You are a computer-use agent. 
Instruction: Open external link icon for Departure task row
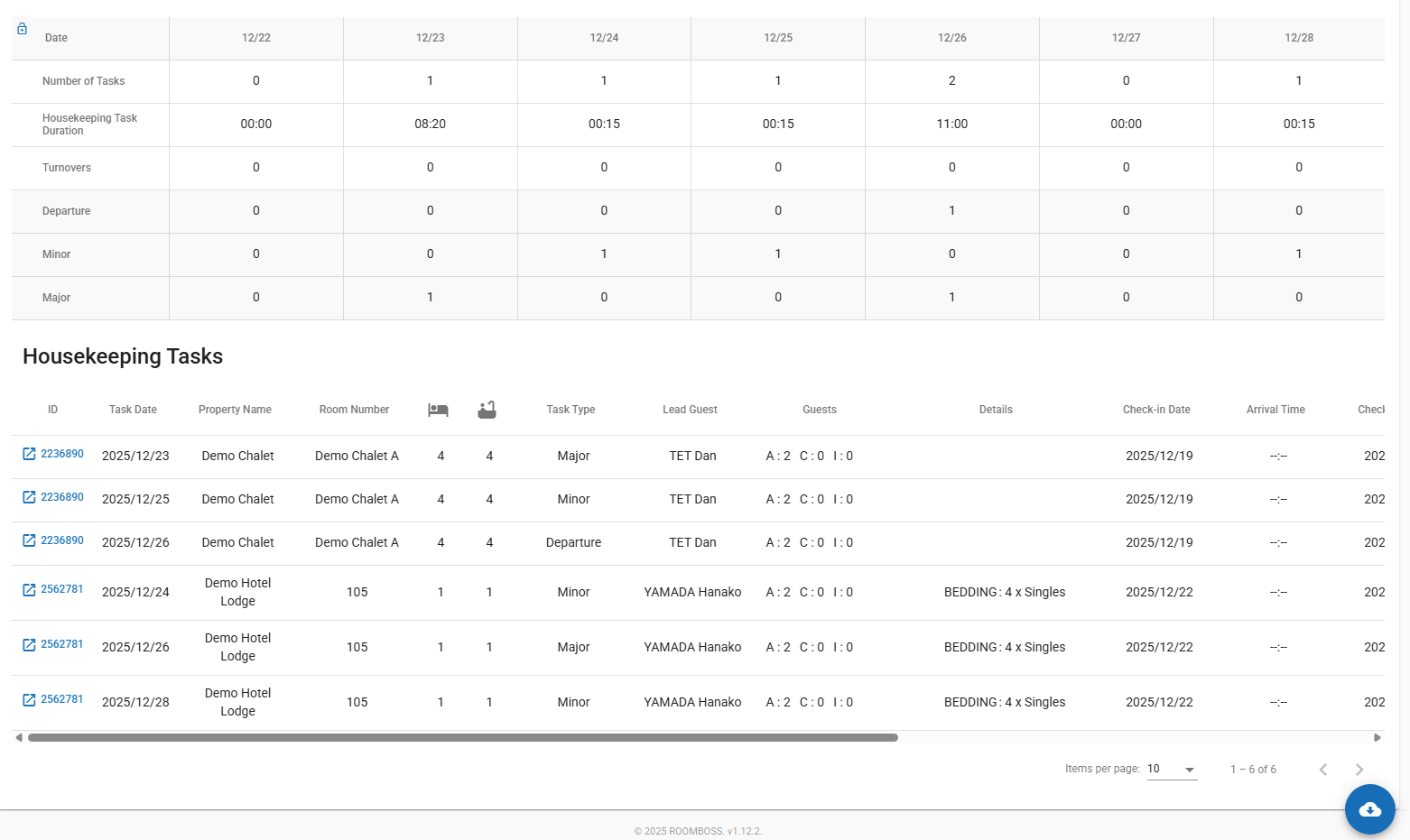tap(29, 540)
